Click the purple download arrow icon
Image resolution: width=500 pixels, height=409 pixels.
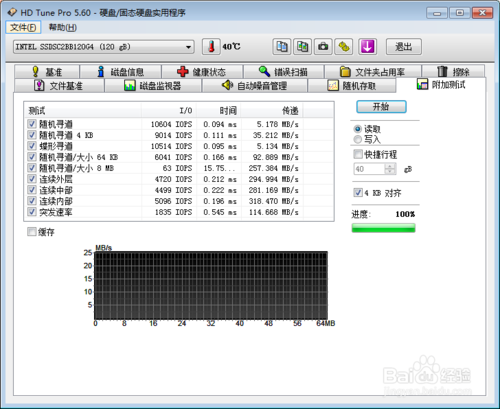367,46
